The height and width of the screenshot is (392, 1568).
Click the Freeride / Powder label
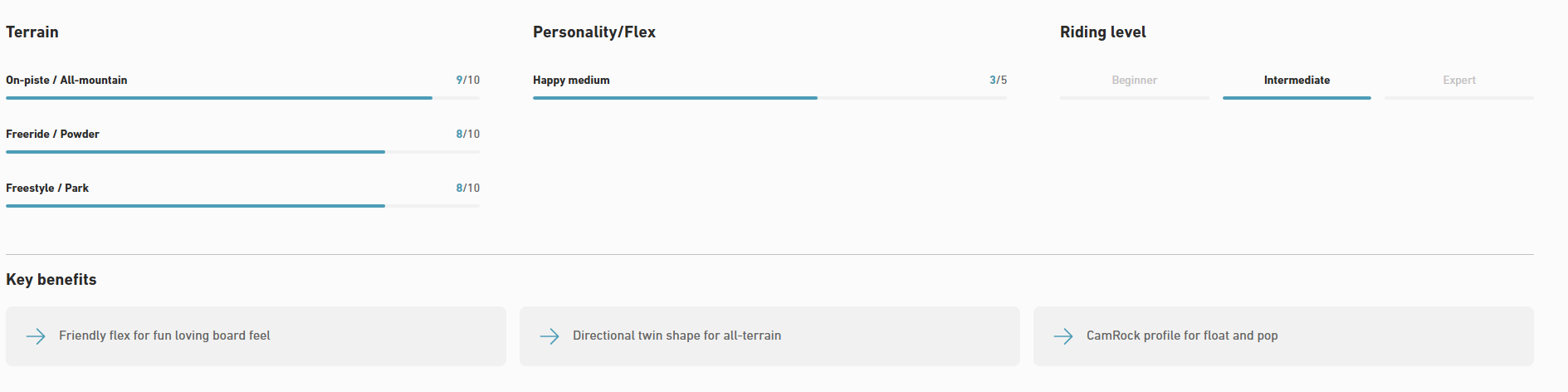[x=52, y=135]
